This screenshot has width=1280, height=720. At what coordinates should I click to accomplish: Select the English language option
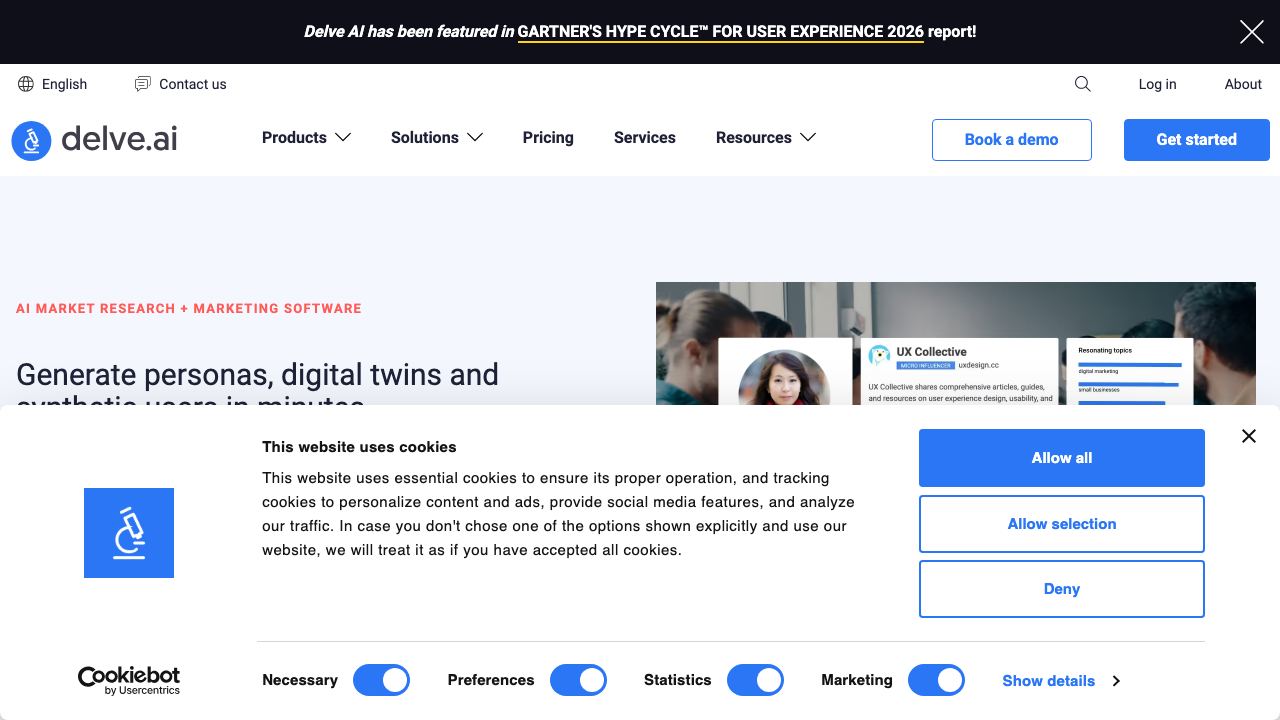coord(65,84)
